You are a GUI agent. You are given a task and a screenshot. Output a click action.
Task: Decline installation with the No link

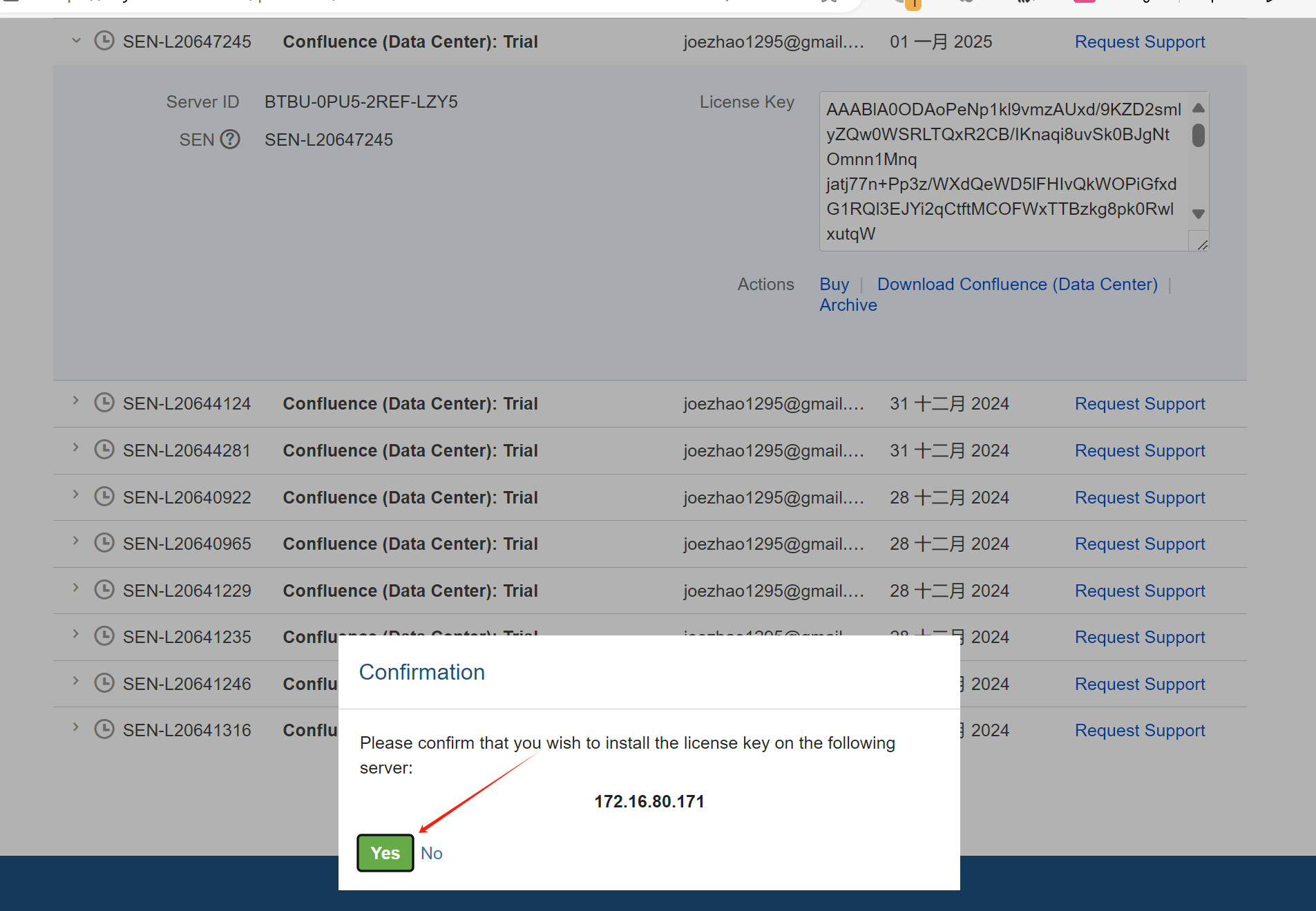(432, 854)
